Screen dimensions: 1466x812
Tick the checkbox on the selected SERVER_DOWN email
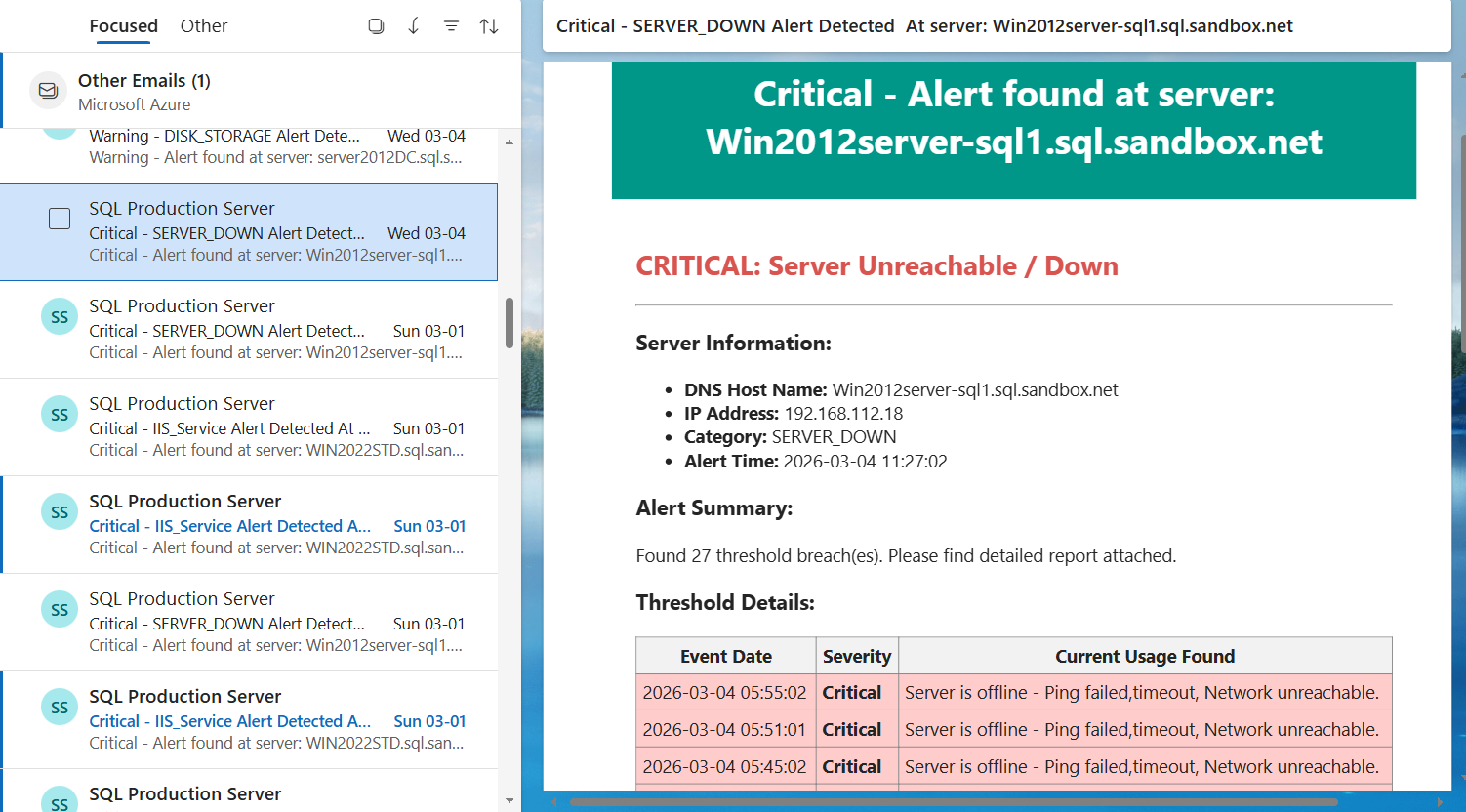[x=60, y=219]
